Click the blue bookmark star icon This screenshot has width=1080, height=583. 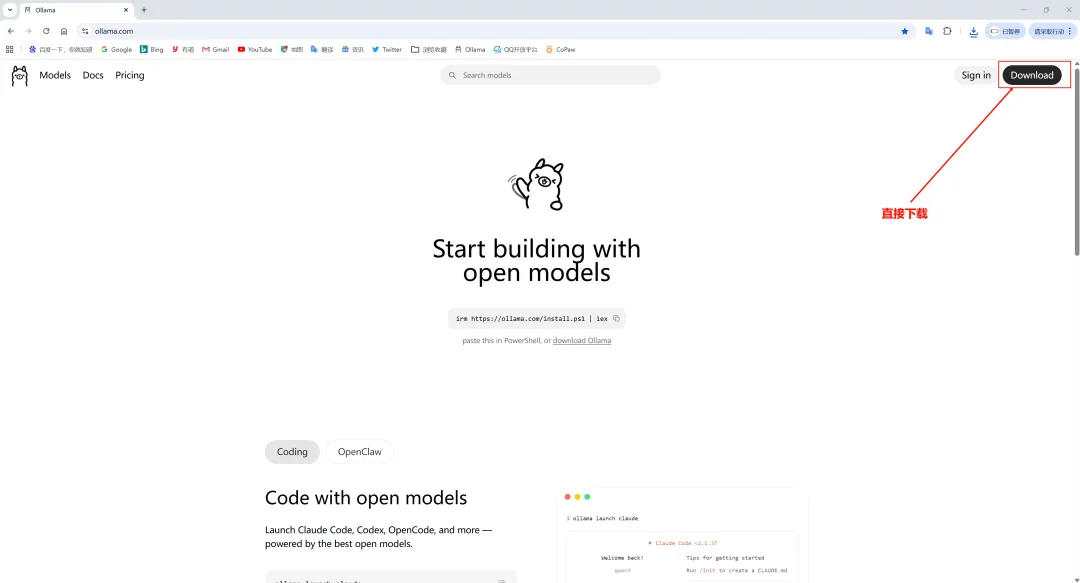904,31
